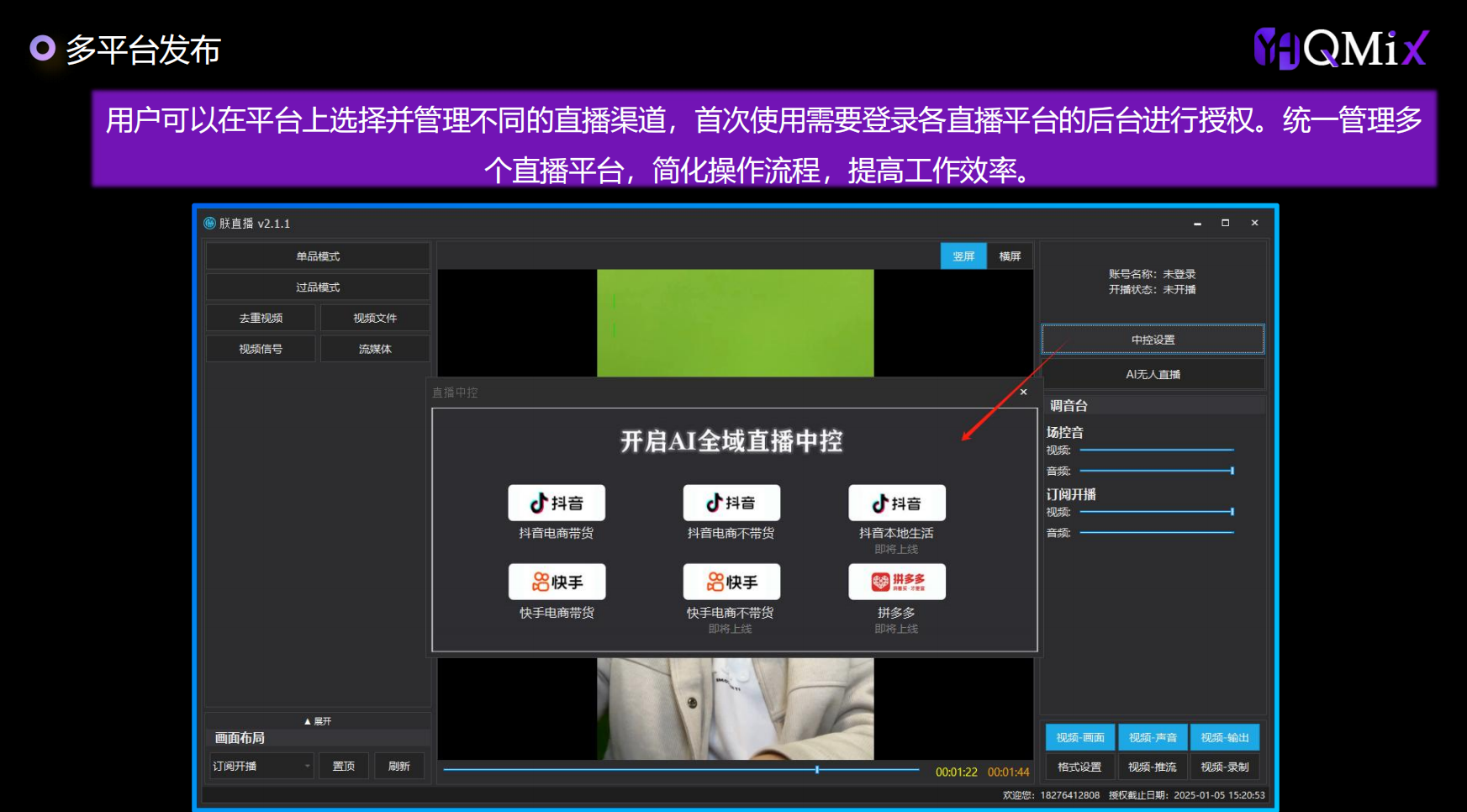Open 单品模式 mode
1467x812 pixels.
pyautogui.click(x=318, y=256)
